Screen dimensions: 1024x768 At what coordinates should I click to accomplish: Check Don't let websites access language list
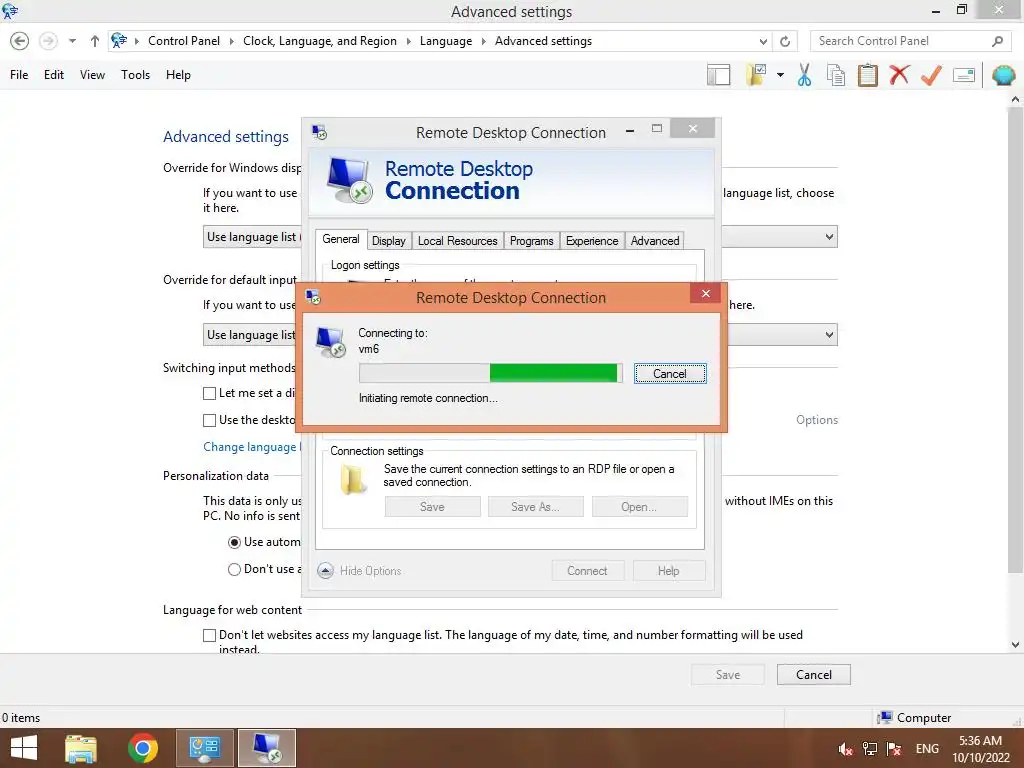coord(210,635)
